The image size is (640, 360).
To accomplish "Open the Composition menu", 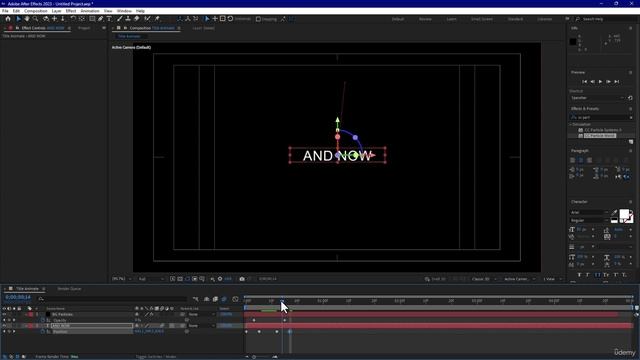I will [36, 11].
